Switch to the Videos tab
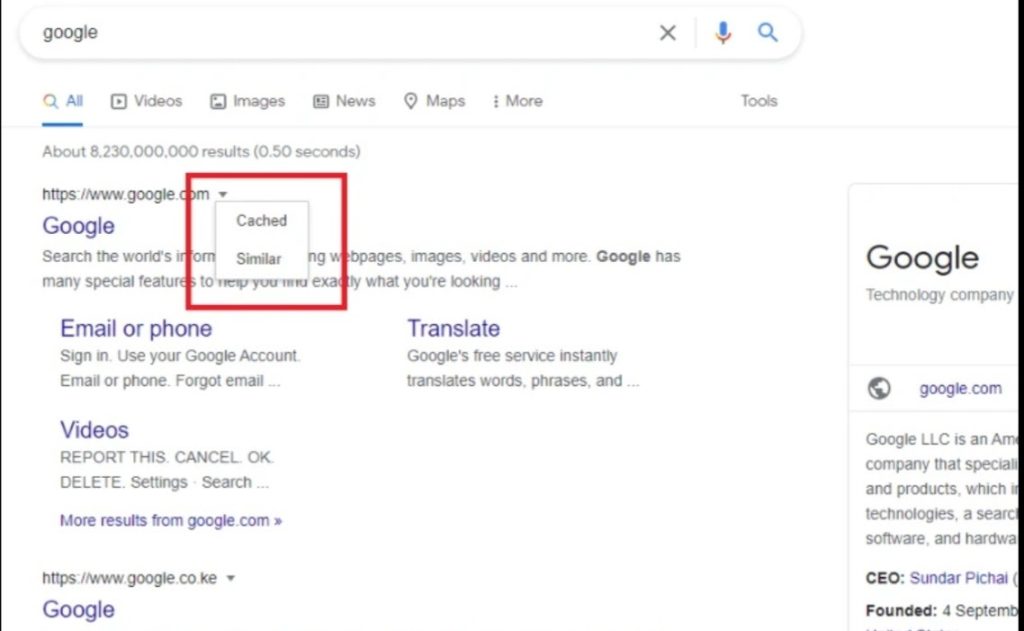The image size is (1024, 631). coord(146,101)
